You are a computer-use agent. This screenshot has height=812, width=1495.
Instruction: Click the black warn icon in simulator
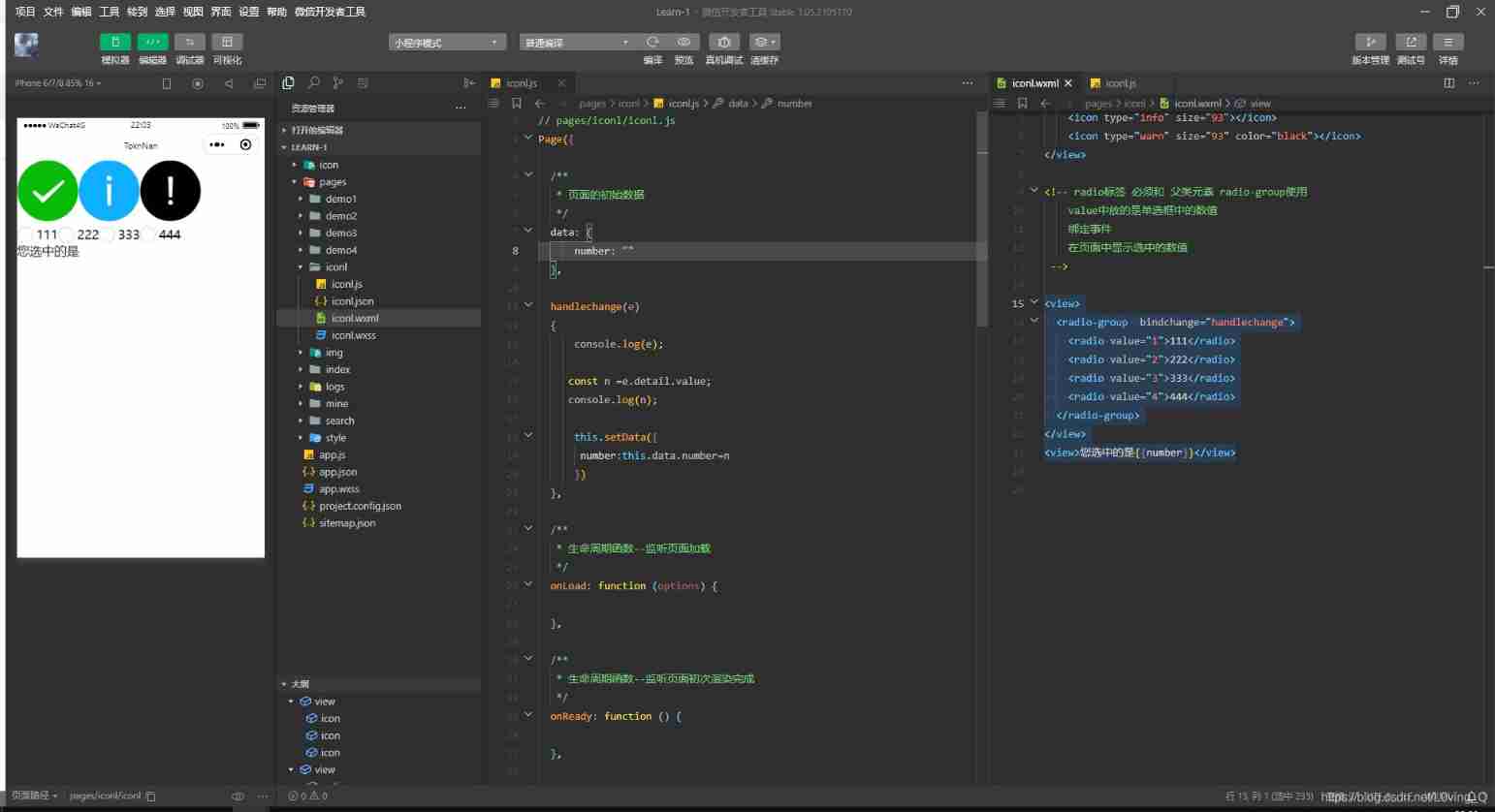click(171, 191)
